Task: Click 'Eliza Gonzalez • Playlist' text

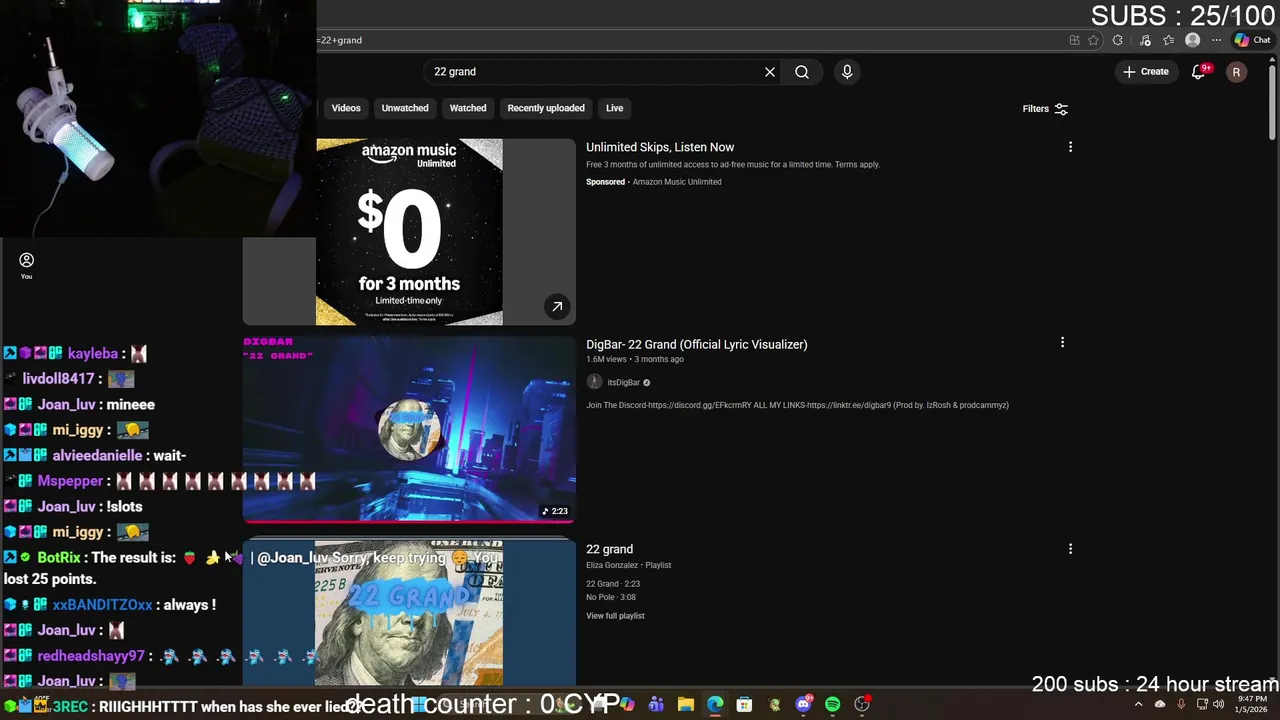Action: tap(628, 565)
